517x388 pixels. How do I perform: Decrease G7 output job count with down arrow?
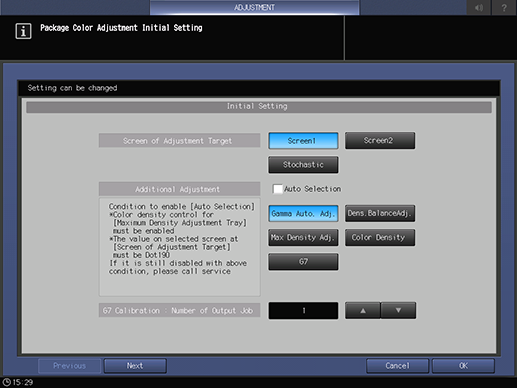pyautogui.click(x=398, y=311)
